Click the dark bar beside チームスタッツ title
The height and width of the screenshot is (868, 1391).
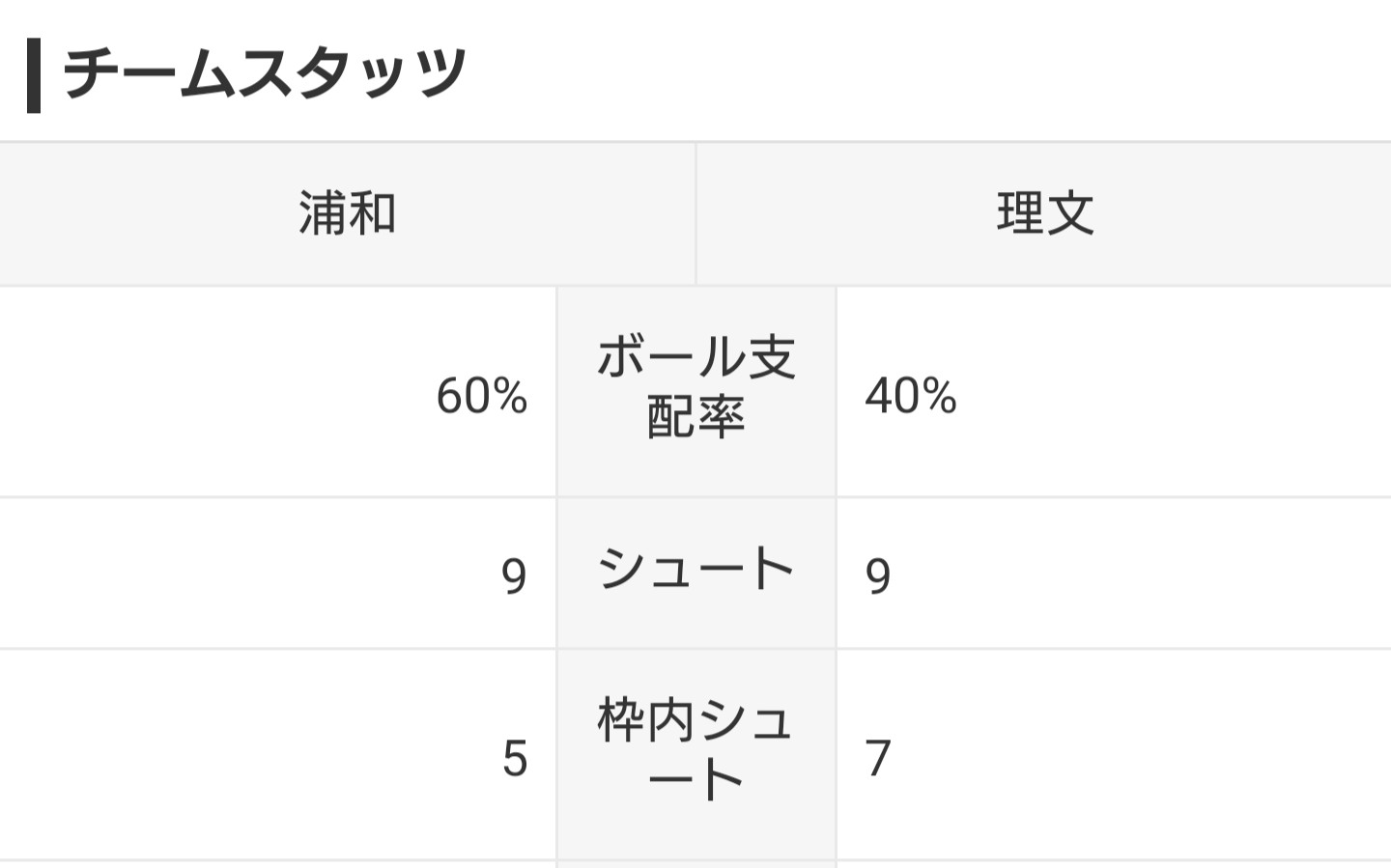coord(34,75)
